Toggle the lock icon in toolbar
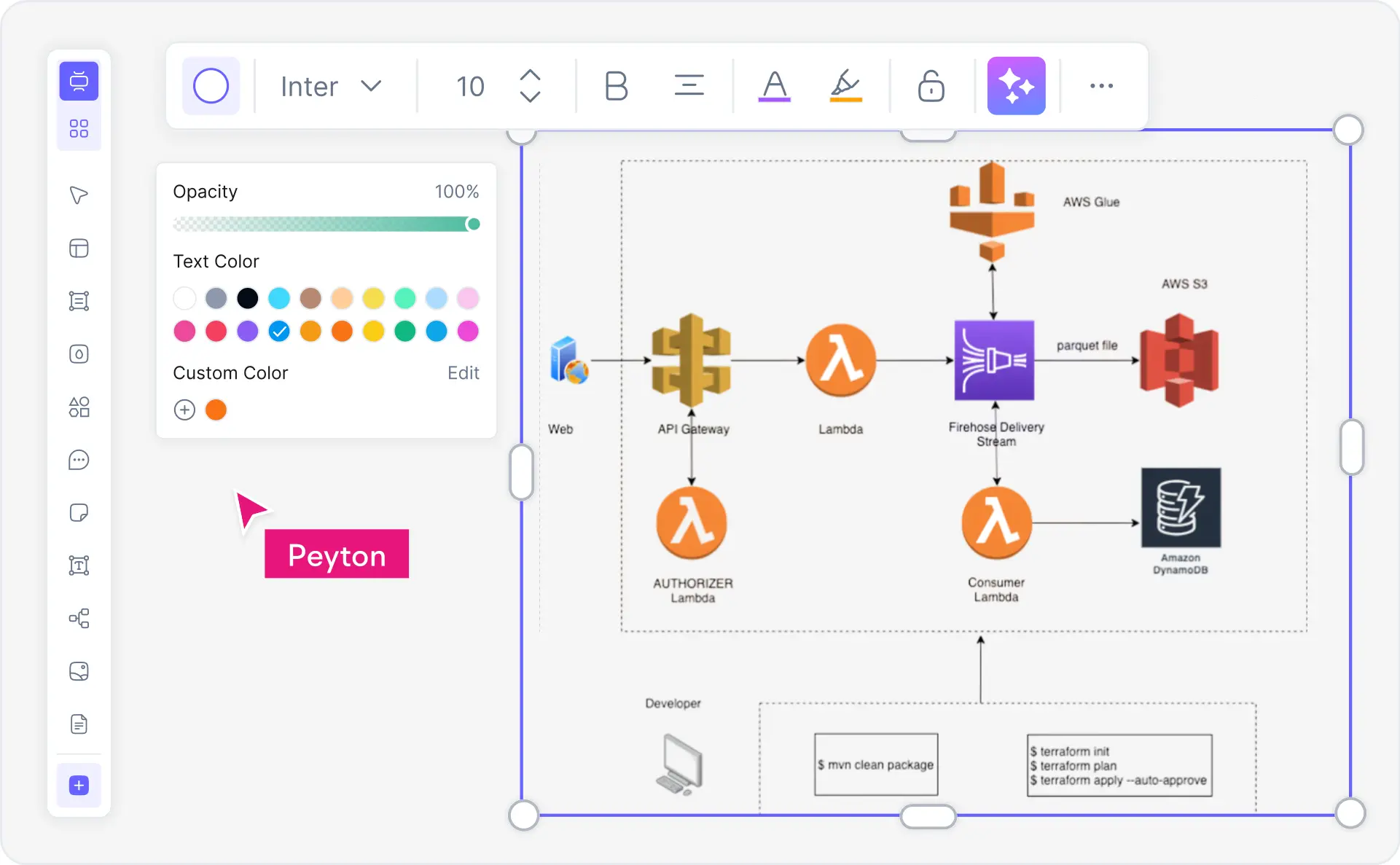This screenshot has width=1400, height=865. coord(931,86)
